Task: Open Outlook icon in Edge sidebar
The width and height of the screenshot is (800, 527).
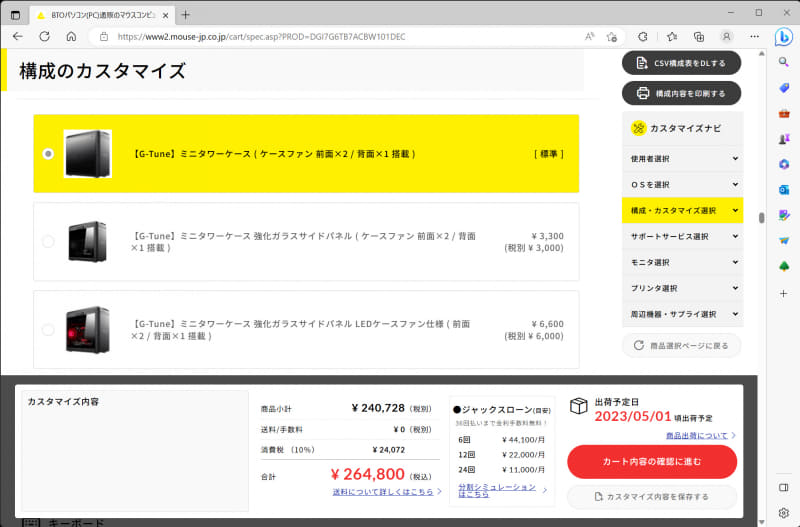Action: [784, 190]
